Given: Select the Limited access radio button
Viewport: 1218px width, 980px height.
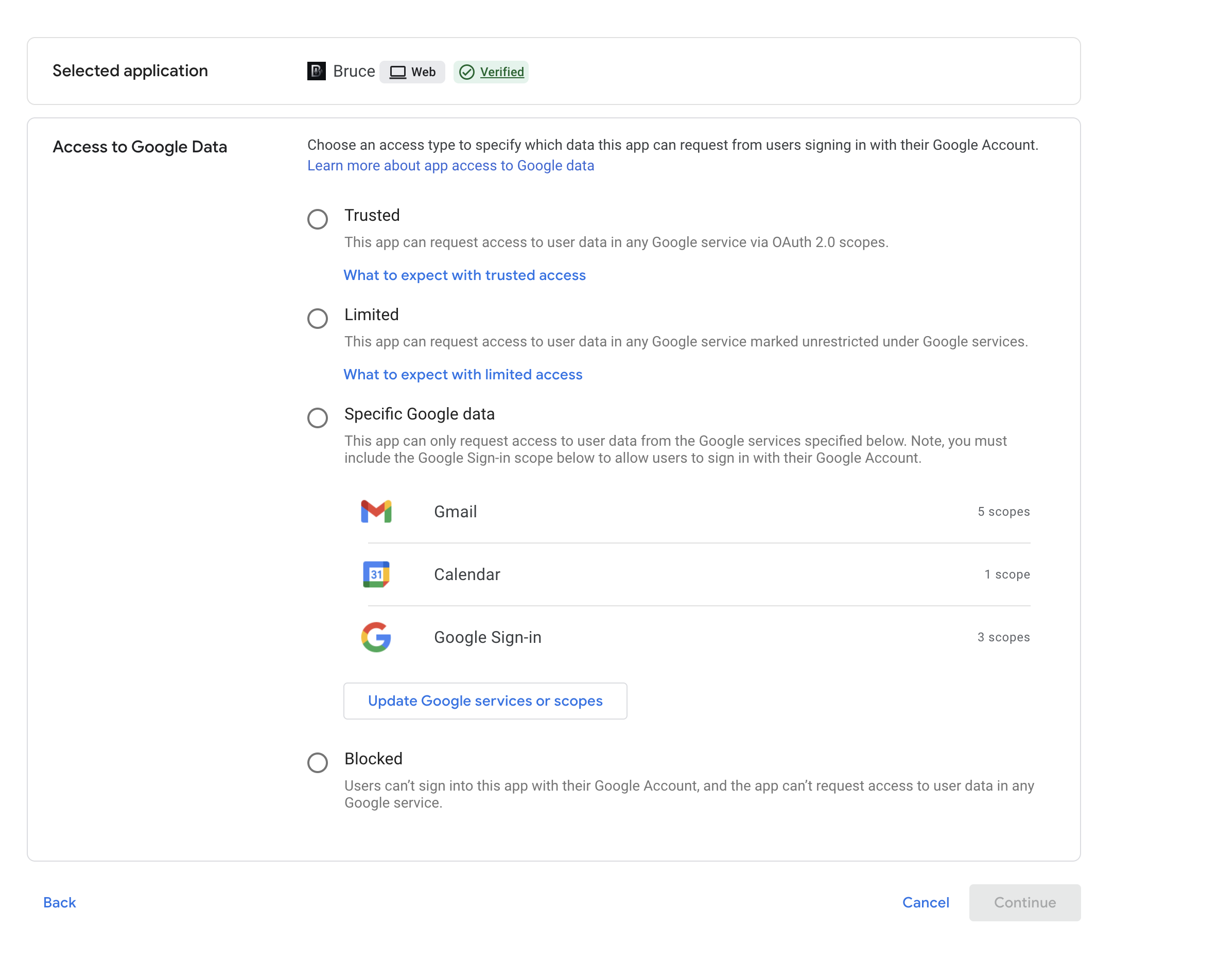Looking at the screenshot, I should point(318,319).
